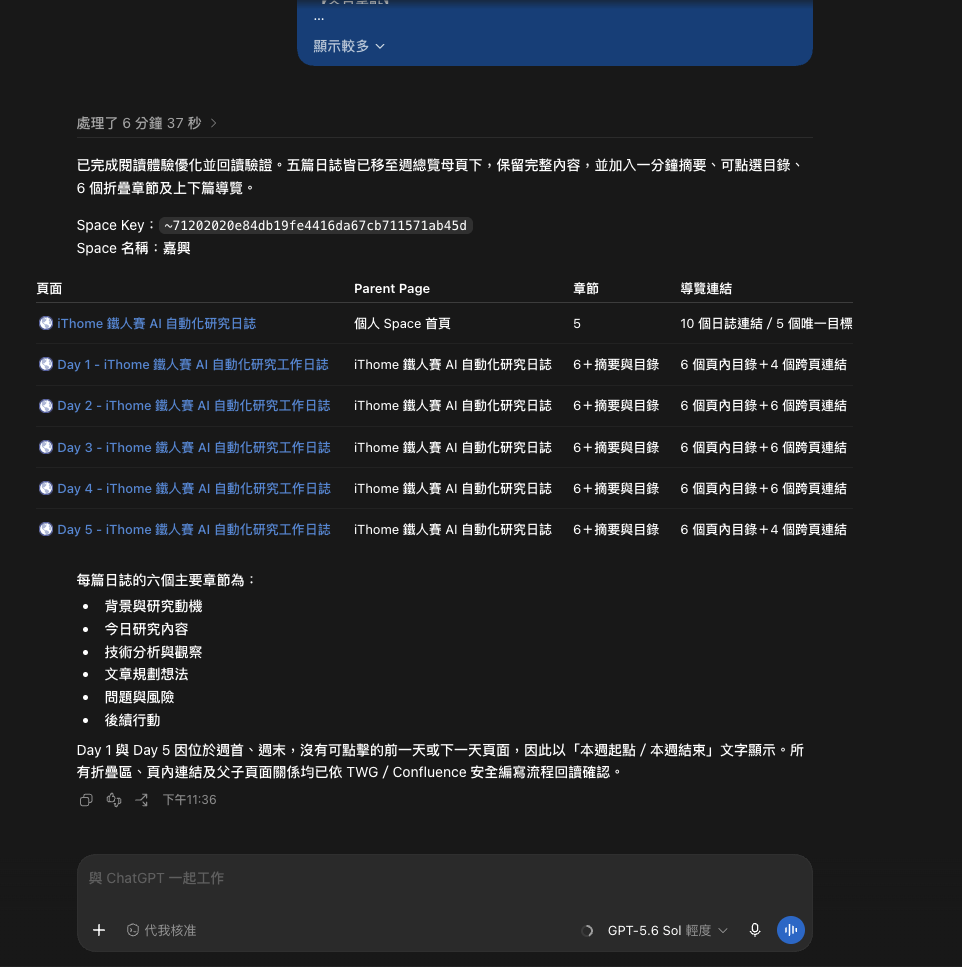Select Day 2's 6＋摘要與目錄 cell
The image size is (962, 967).
[616, 406]
